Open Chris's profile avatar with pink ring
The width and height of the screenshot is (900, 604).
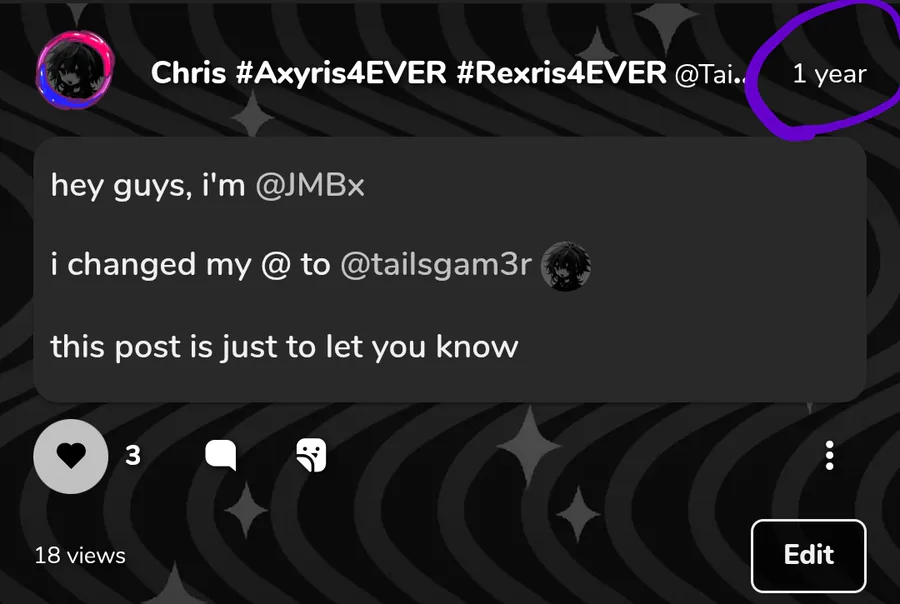pyautogui.click(x=75, y=71)
